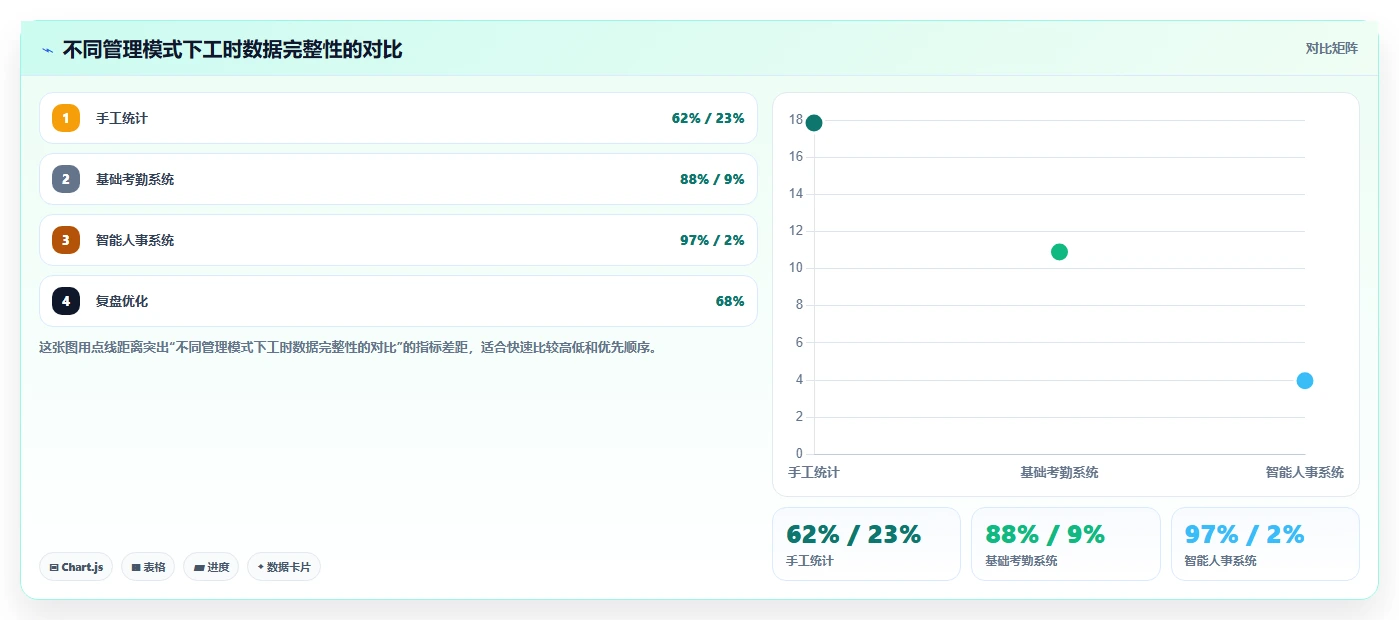Click the description sentence below the list
Screen dimensions: 1399x620
(x=347, y=348)
